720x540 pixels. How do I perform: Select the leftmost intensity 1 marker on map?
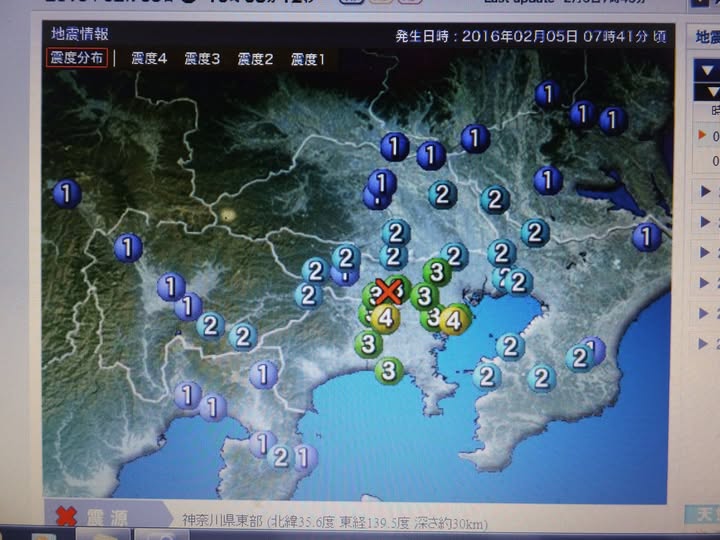pyautogui.click(x=67, y=193)
